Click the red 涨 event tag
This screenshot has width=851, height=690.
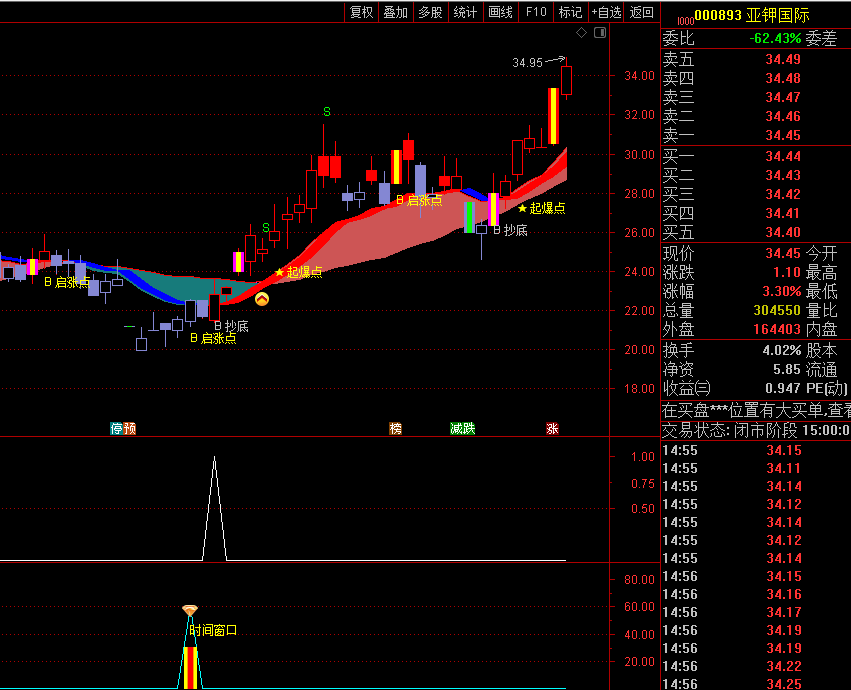[552, 428]
